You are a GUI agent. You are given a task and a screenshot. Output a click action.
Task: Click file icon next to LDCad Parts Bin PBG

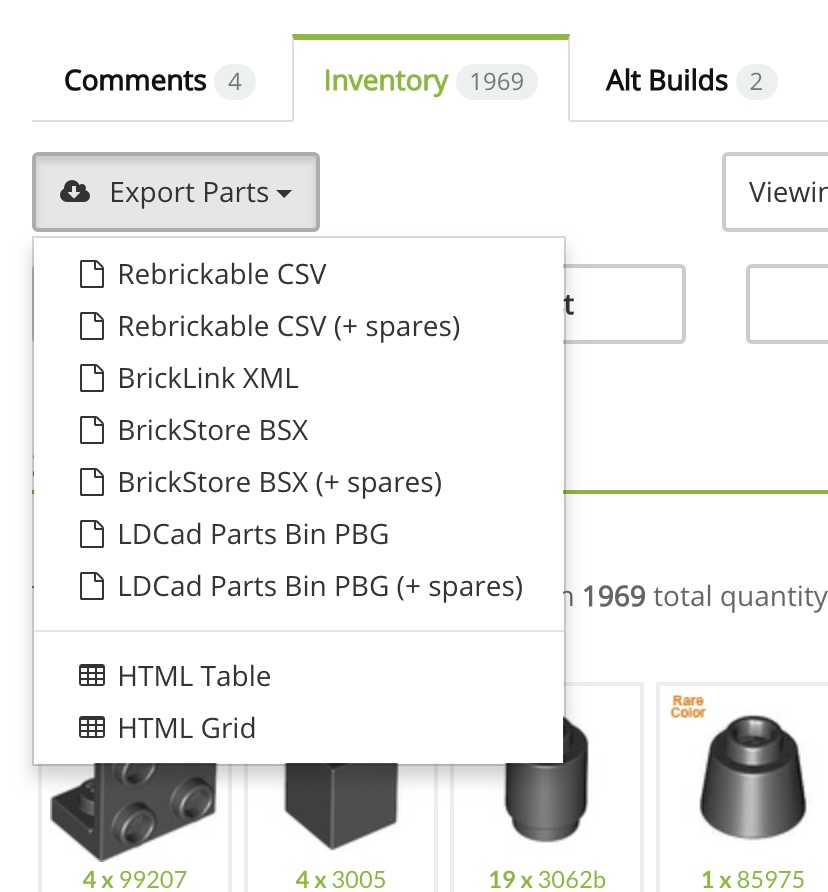[92, 534]
